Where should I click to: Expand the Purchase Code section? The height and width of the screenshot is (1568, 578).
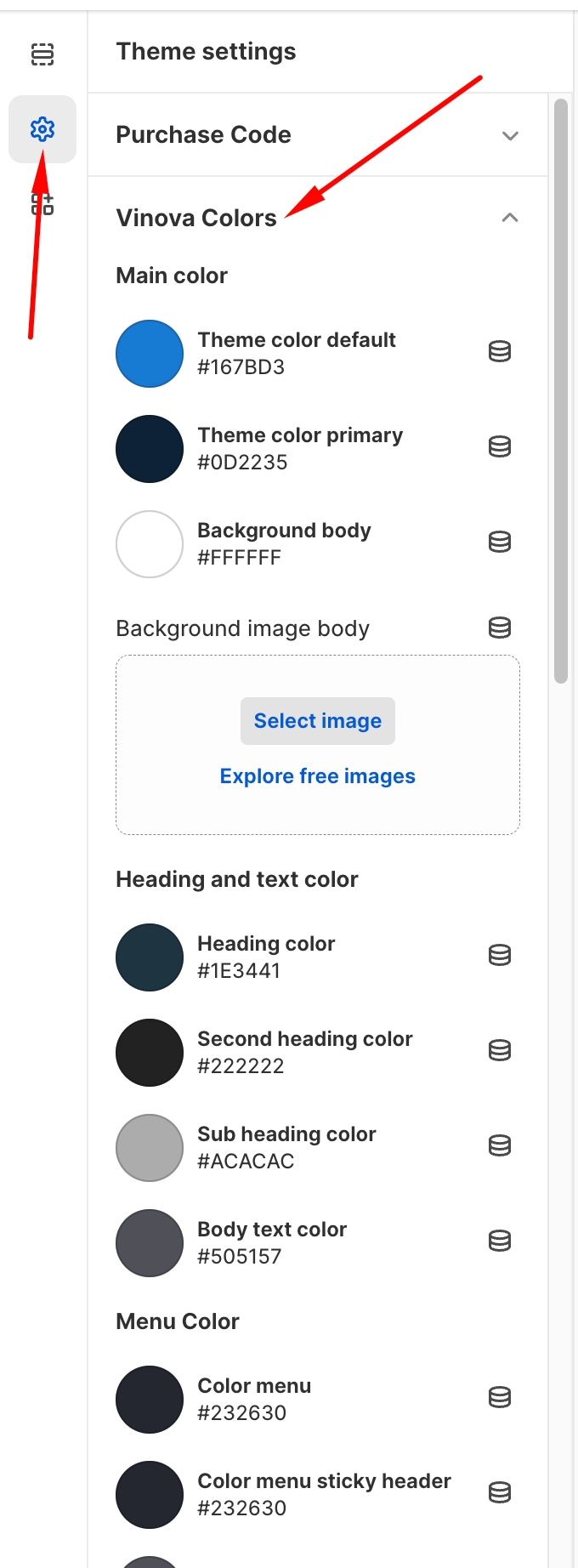pos(510,135)
